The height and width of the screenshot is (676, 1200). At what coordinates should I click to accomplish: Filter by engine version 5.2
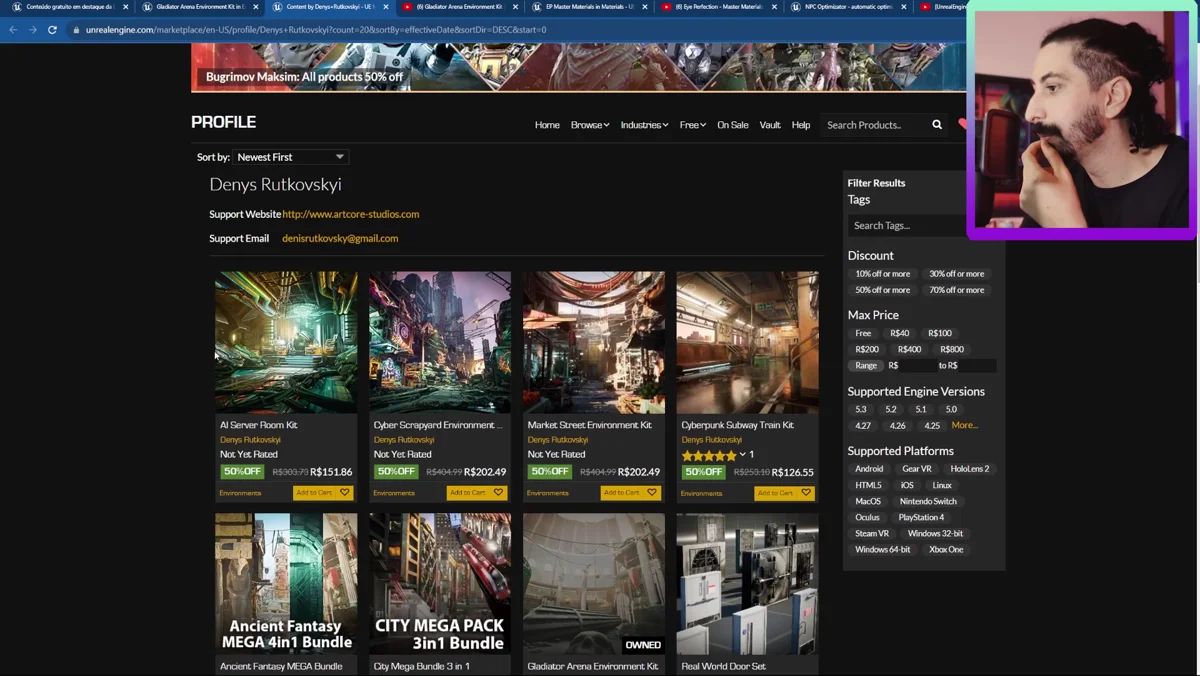click(x=891, y=410)
